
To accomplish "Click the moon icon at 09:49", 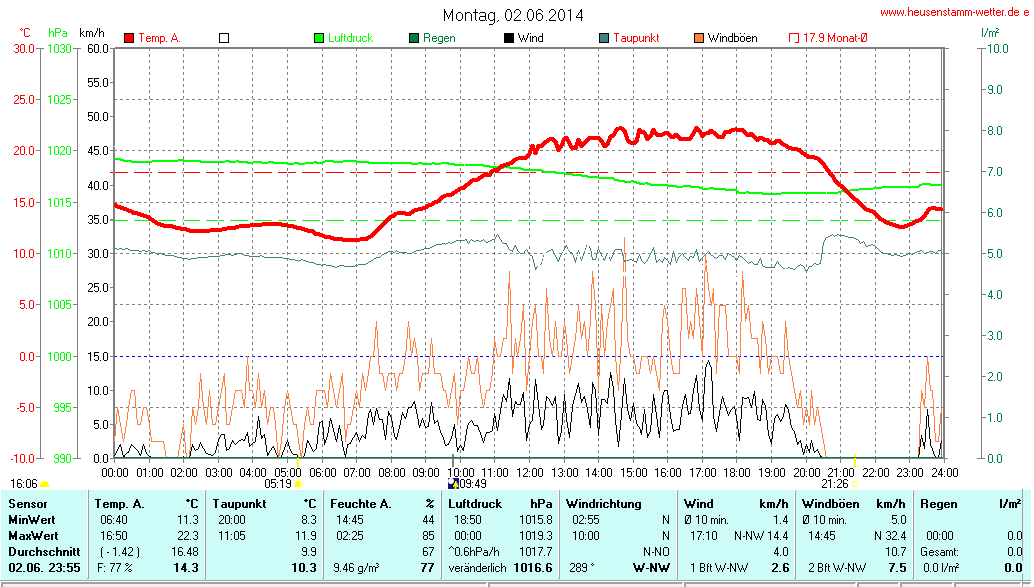I will click(x=453, y=483).
